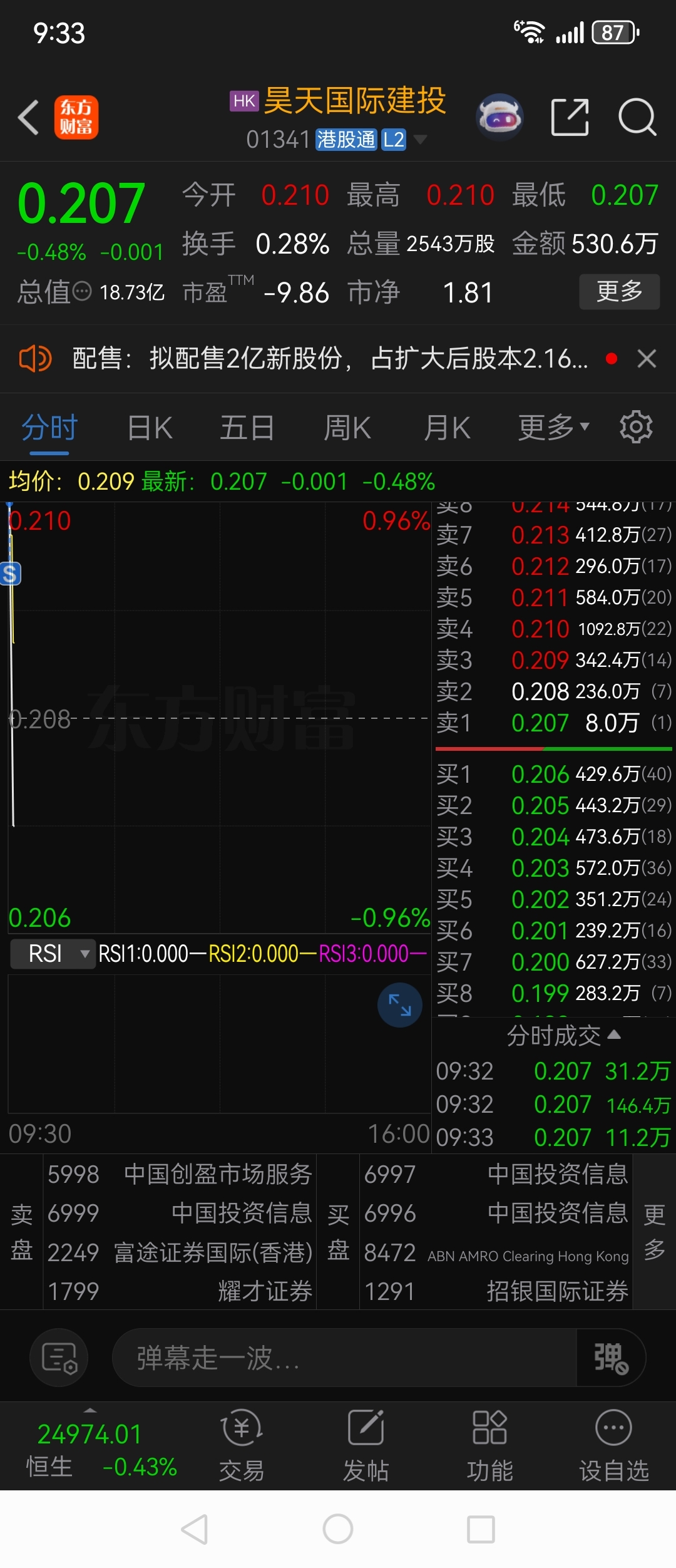Open the search magnifier icon
This screenshot has width=676, height=1568.
click(x=637, y=117)
